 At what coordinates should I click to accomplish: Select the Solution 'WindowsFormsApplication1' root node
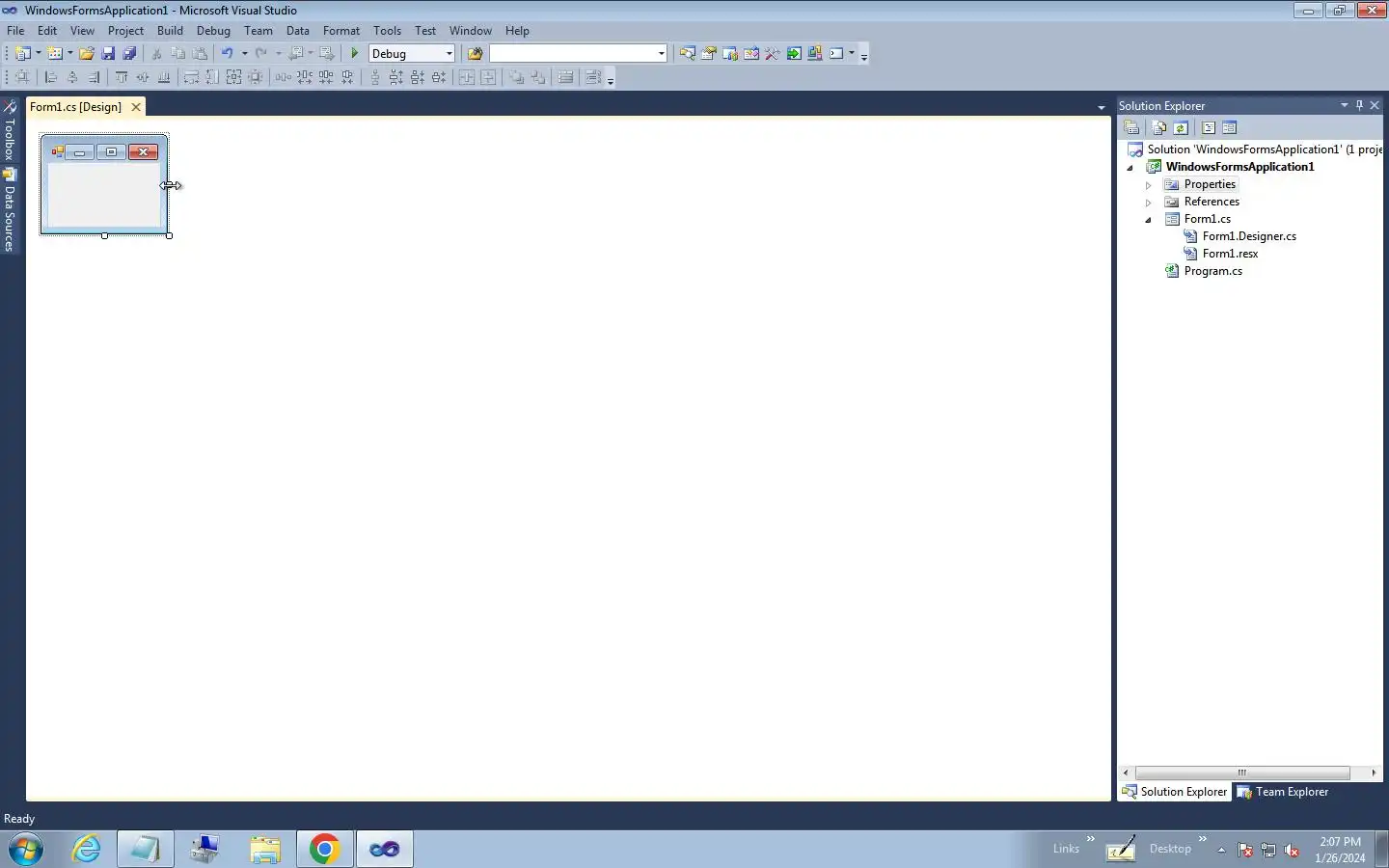coord(1264,149)
